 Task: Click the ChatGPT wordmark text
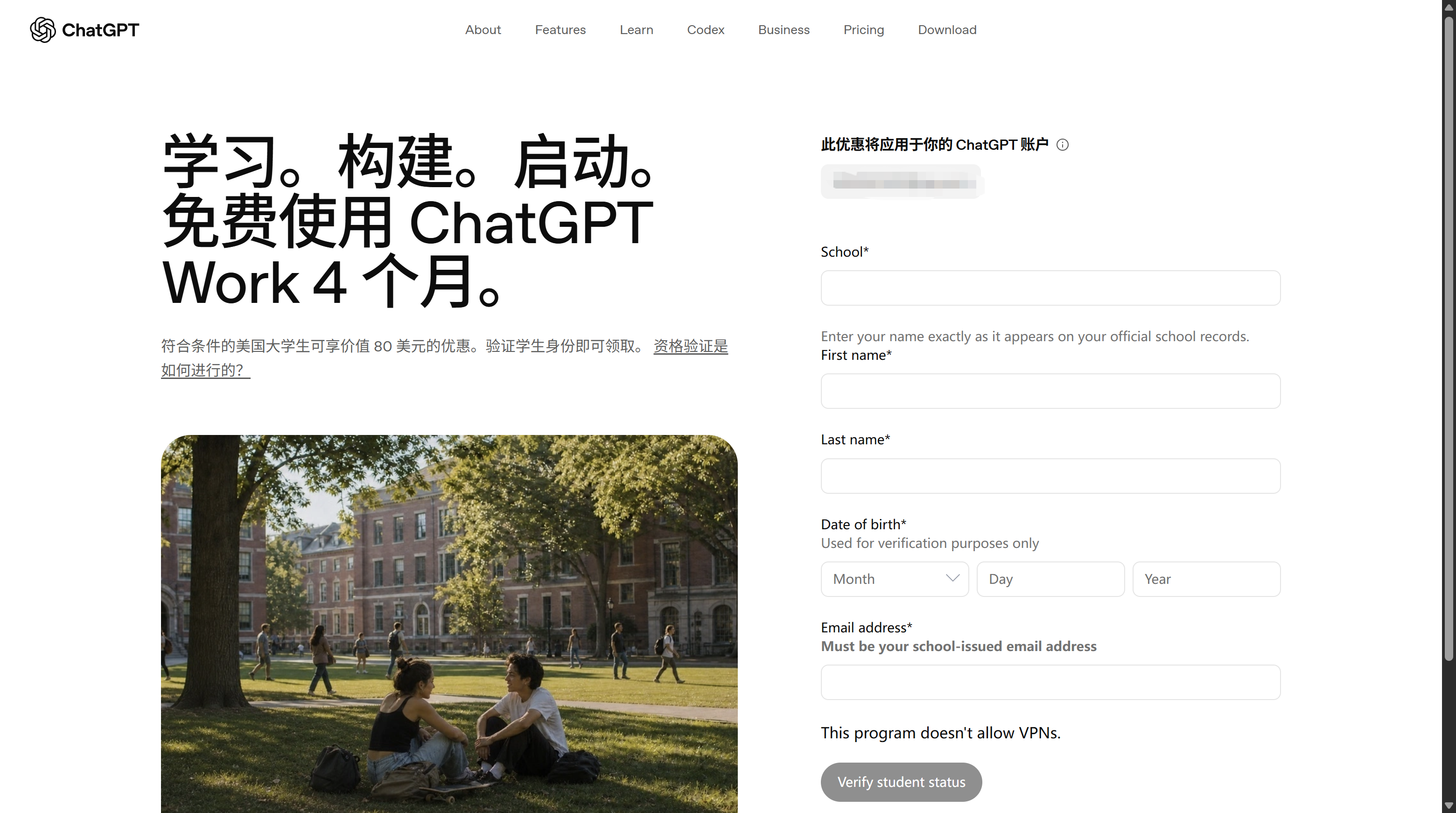pos(100,30)
